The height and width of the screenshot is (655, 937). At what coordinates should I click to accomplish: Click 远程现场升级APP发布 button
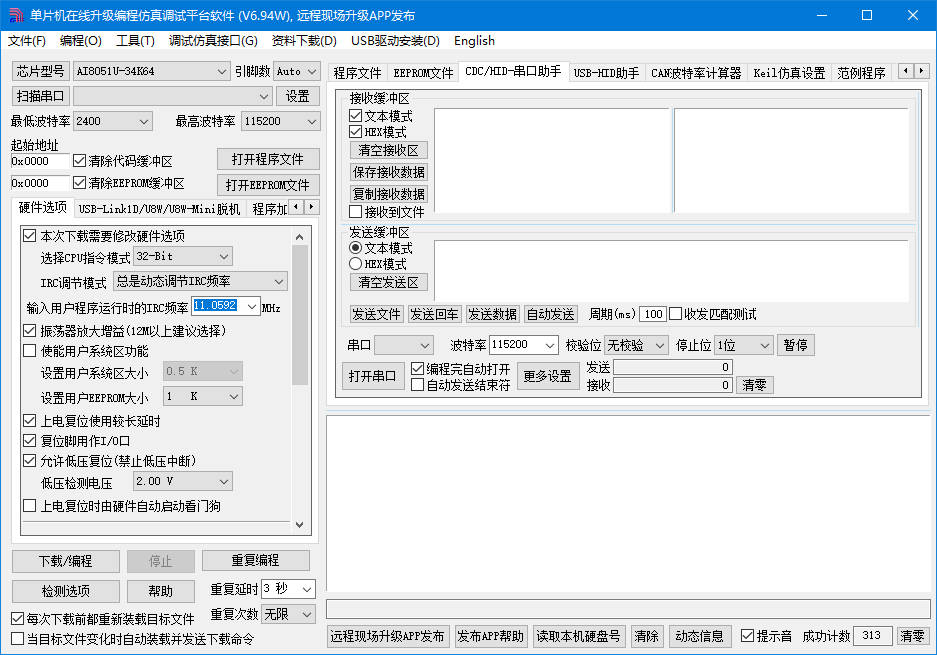[387, 636]
